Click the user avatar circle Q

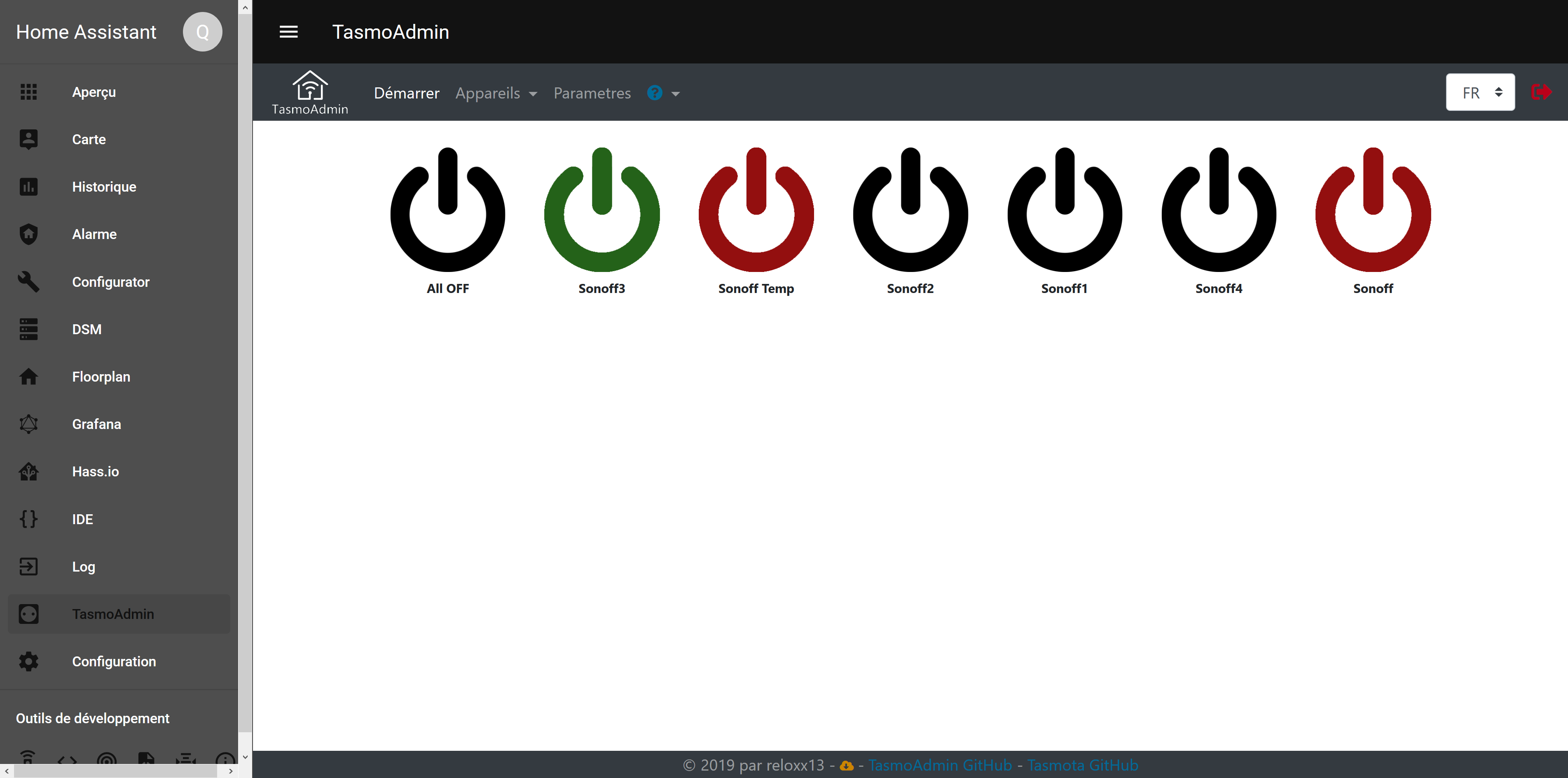202,32
